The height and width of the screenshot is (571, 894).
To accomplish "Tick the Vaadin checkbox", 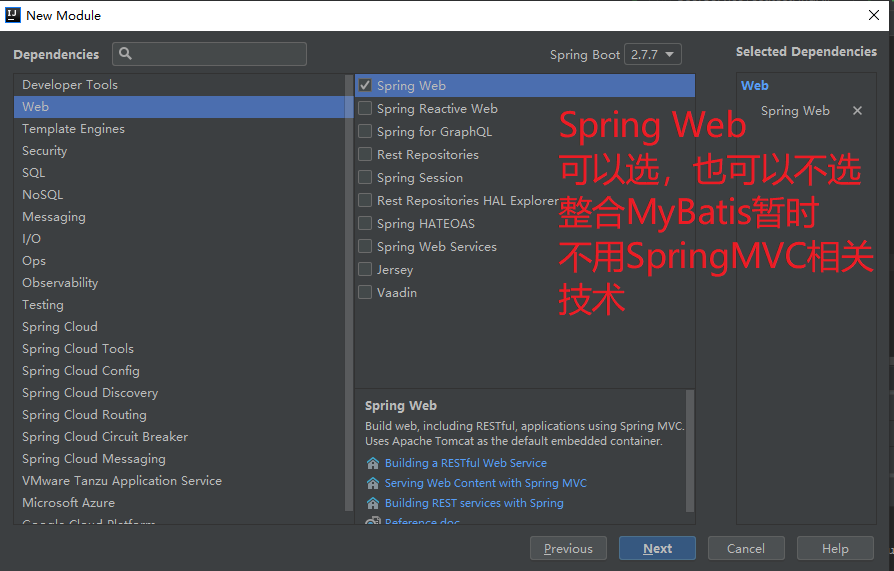I will point(365,293).
